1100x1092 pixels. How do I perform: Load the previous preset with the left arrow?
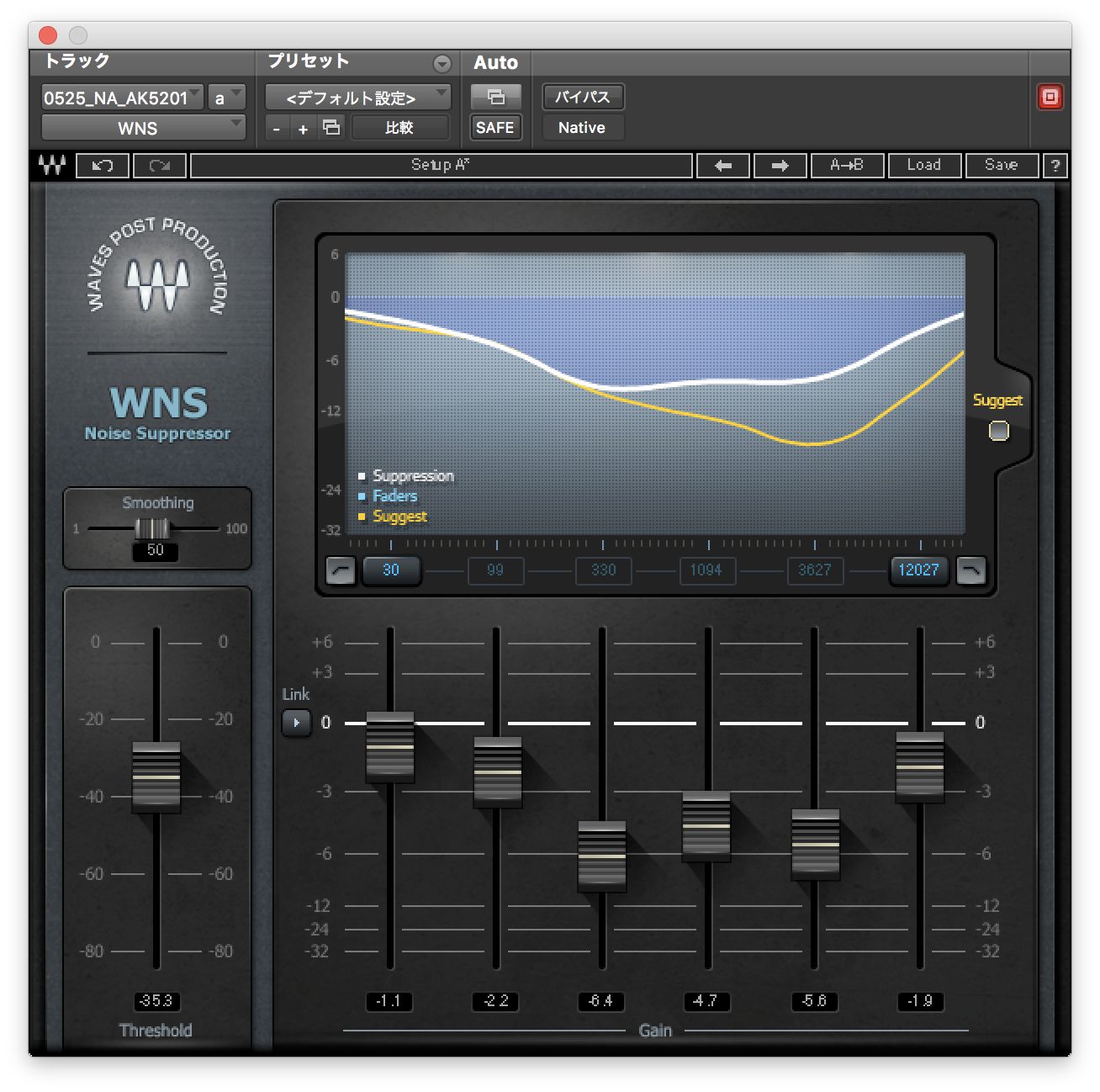(x=723, y=166)
